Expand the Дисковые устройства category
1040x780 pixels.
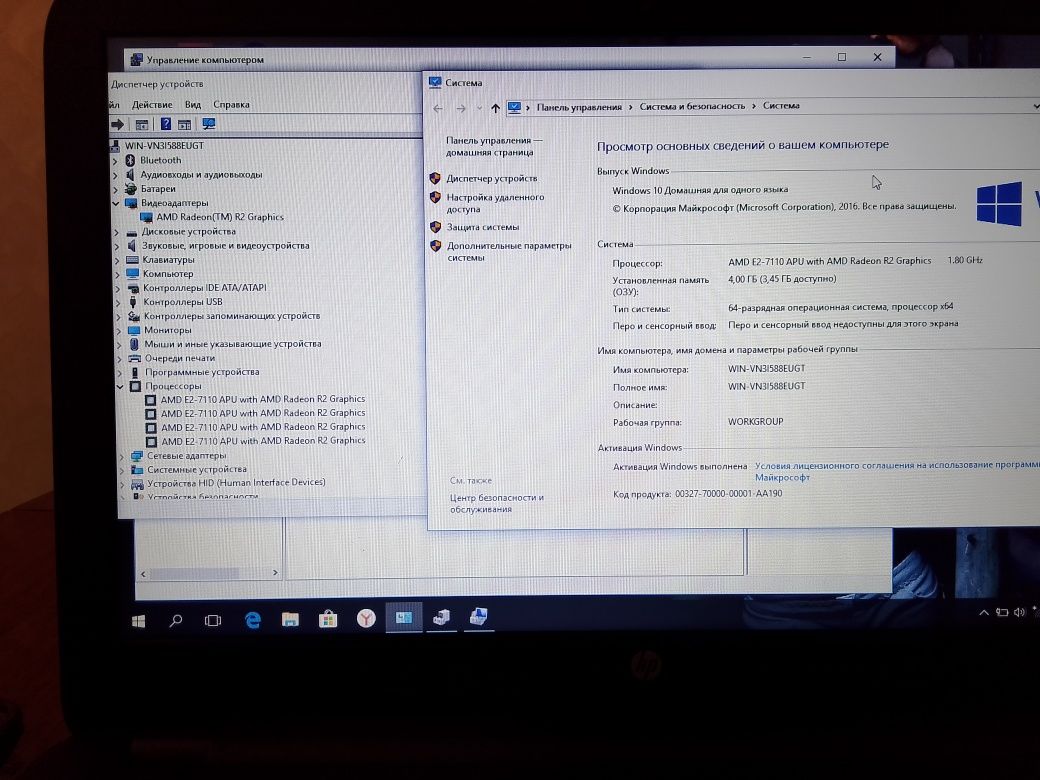117,232
